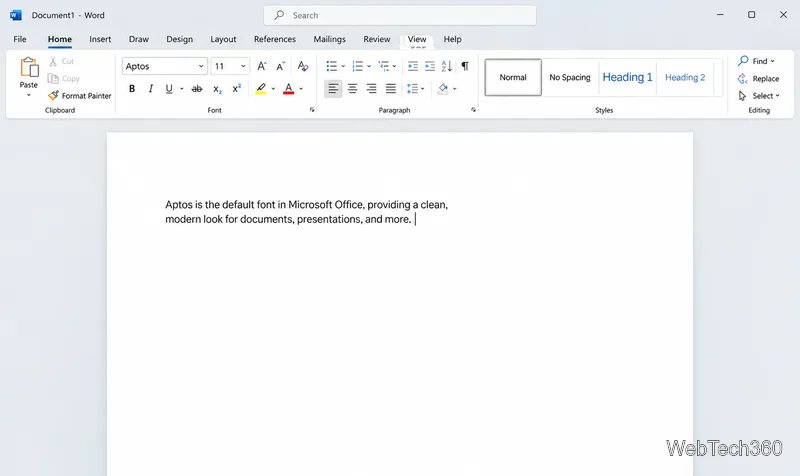Apply multilevel list icon
Screen dimensions: 800x476
[x=384, y=66]
